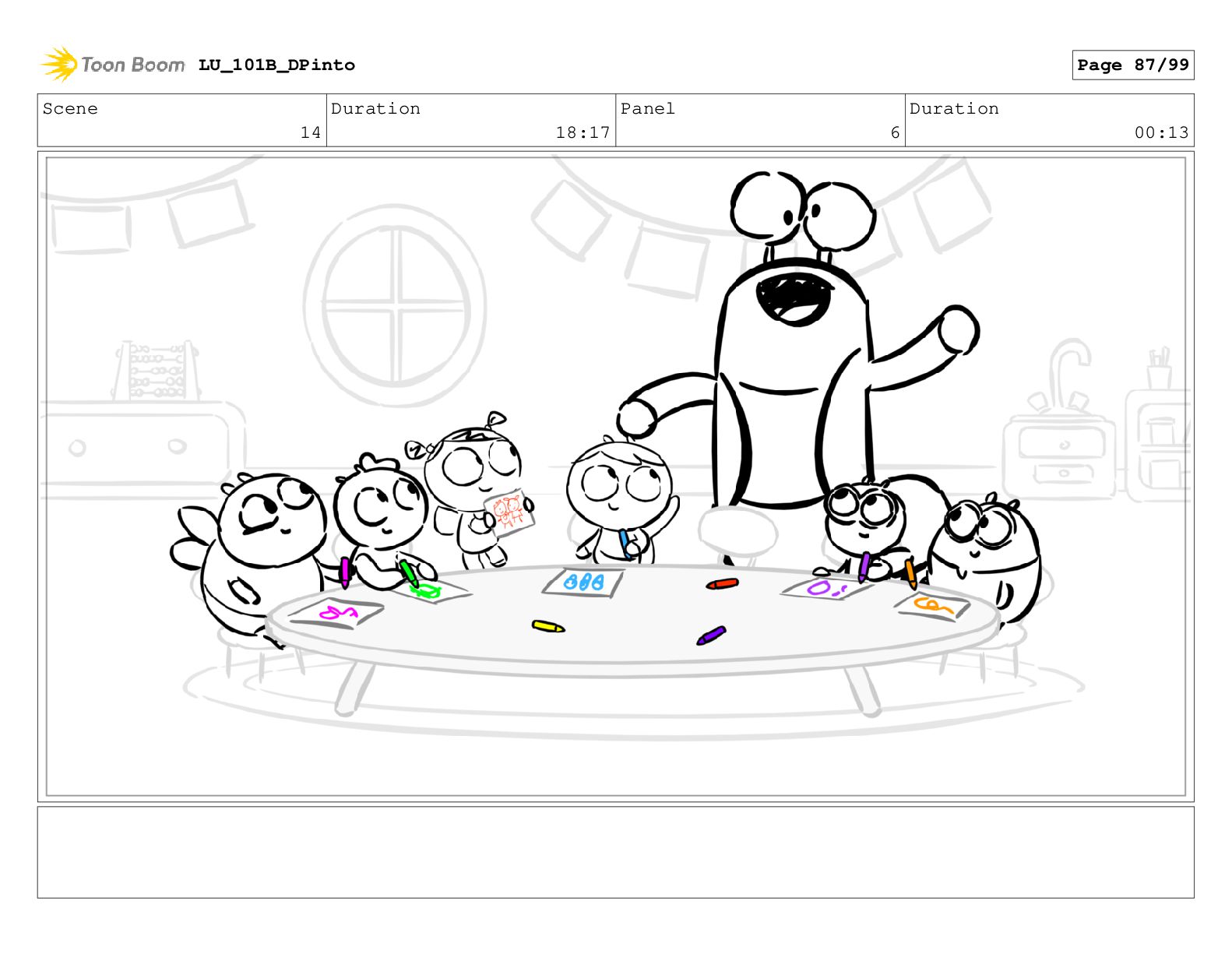
Task: Click the round window in background
Action: click(396, 305)
